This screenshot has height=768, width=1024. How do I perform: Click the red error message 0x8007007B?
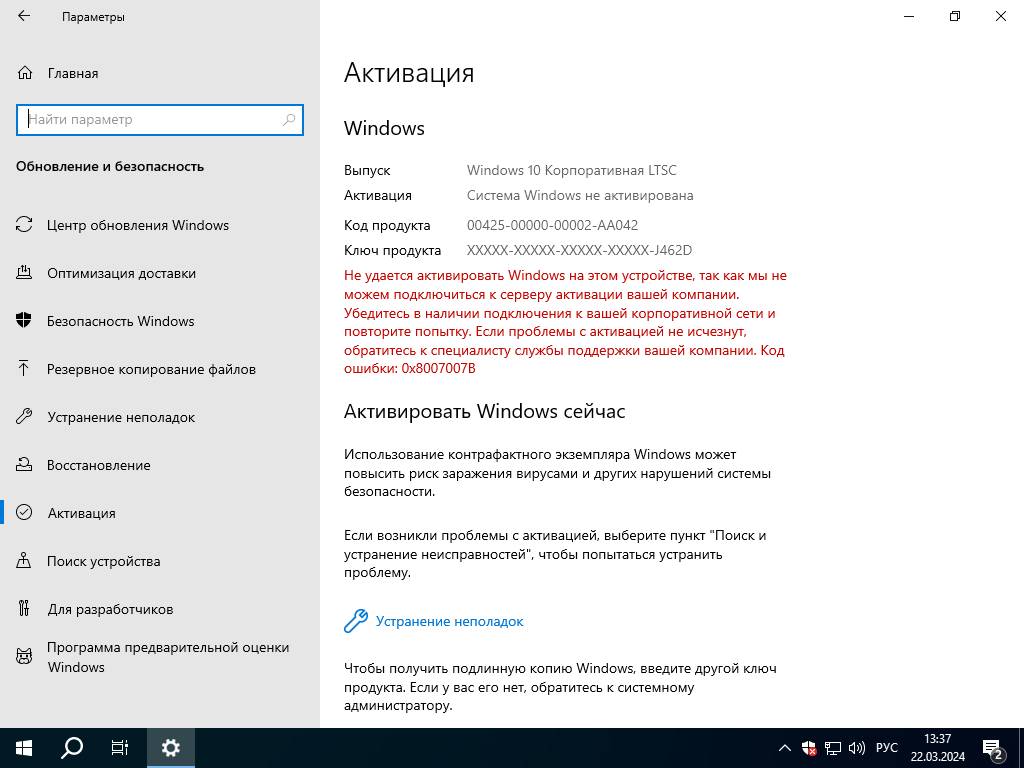tap(566, 322)
